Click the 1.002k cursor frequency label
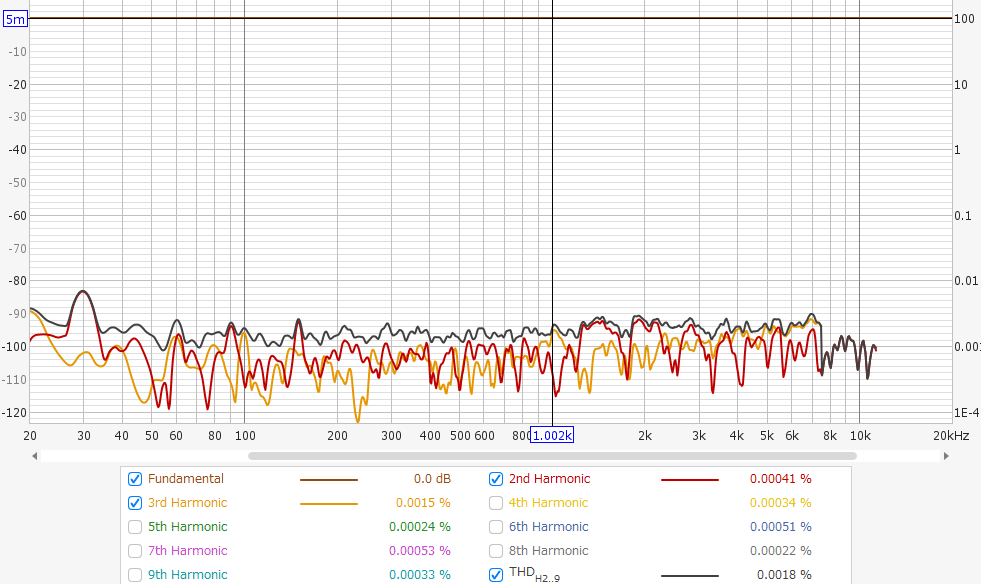 pos(552,436)
